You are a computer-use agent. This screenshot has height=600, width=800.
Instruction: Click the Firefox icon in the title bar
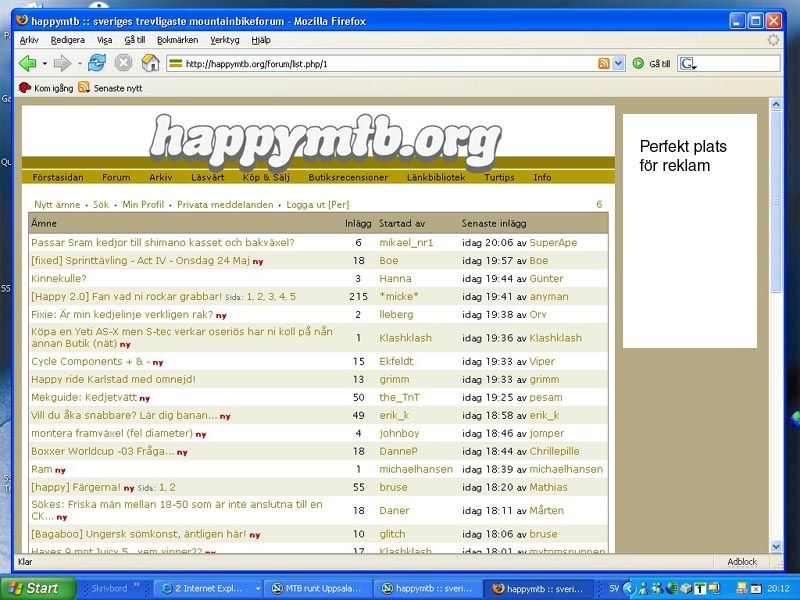tap(22, 20)
